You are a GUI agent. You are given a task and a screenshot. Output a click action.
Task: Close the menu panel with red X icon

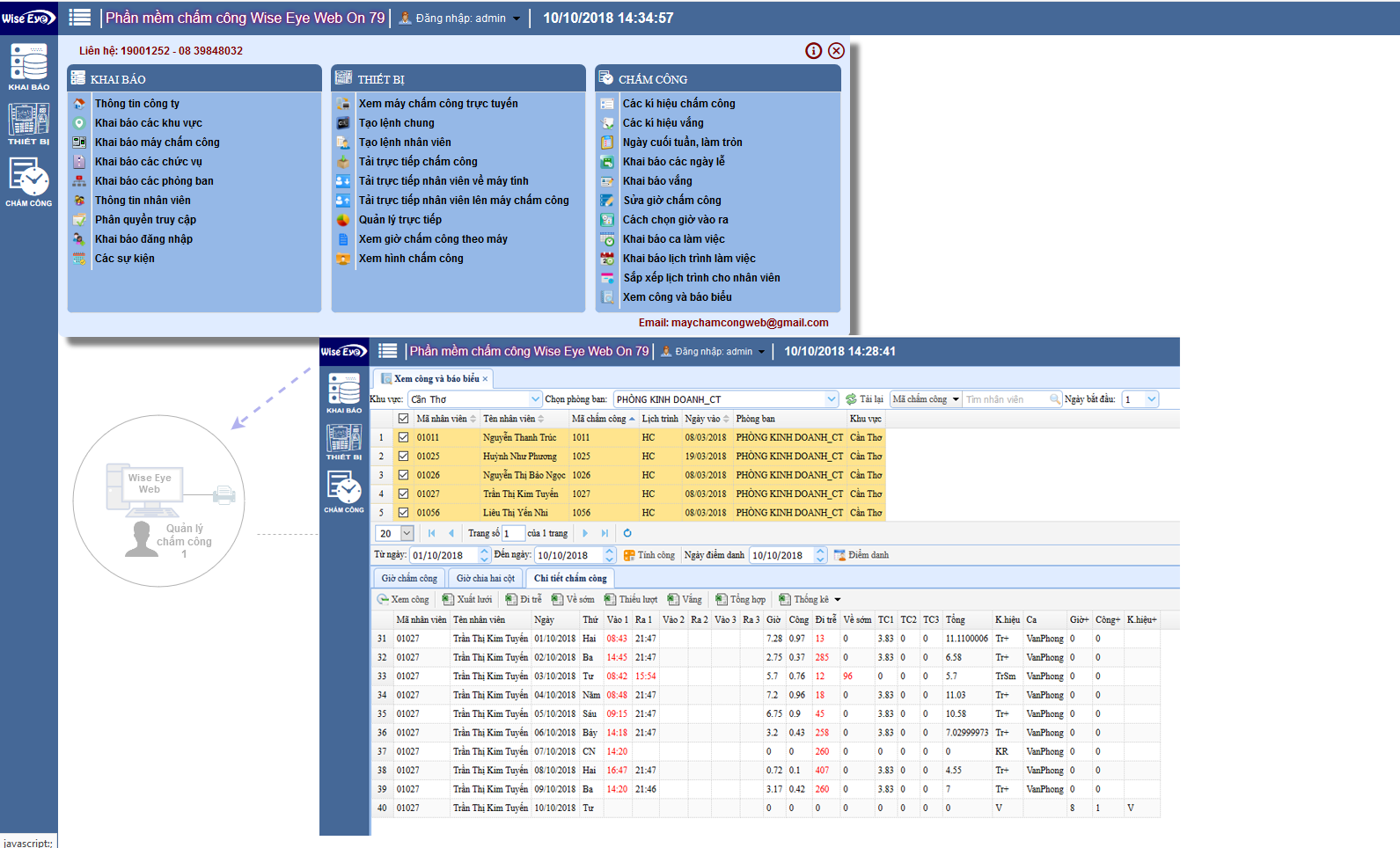(837, 51)
